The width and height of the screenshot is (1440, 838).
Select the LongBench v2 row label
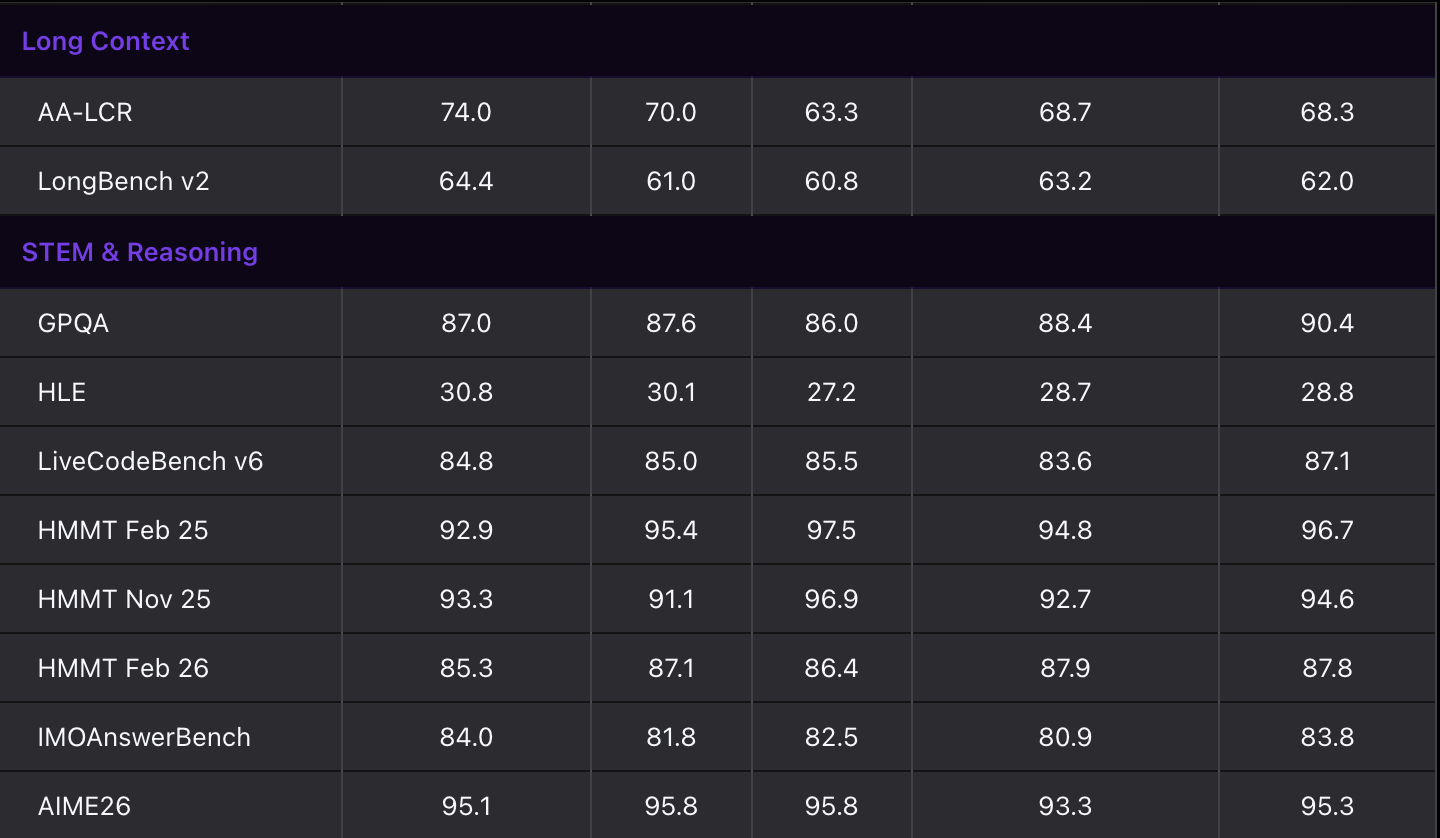tap(123, 181)
